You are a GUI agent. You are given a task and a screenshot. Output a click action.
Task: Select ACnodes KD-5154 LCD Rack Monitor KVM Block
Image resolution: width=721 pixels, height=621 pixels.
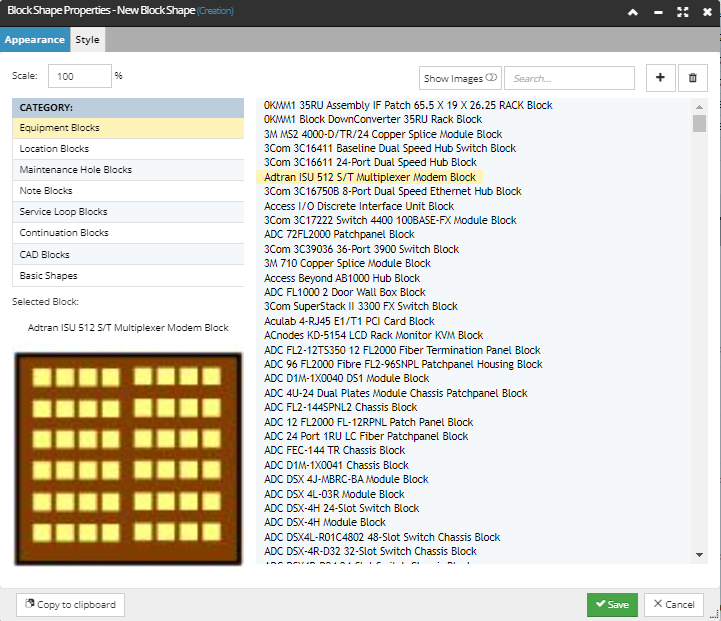click(x=374, y=336)
